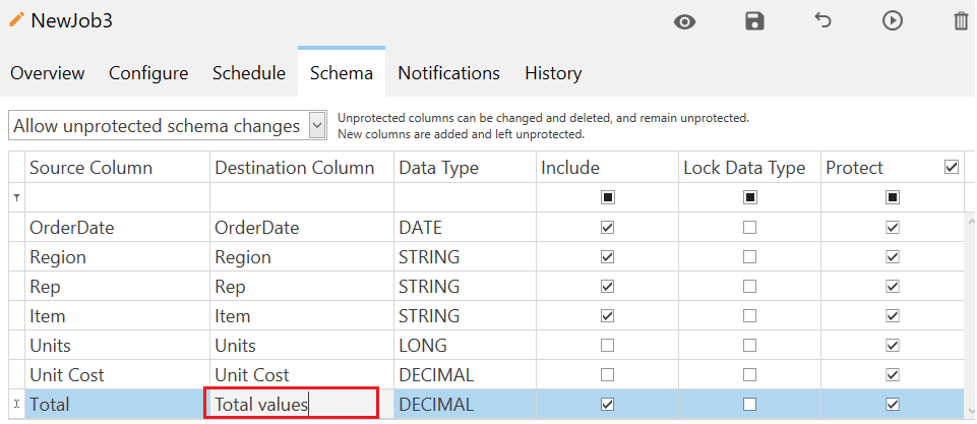Select the Total source column cell
This screenshot has height=424, width=977.
[x=117, y=405]
